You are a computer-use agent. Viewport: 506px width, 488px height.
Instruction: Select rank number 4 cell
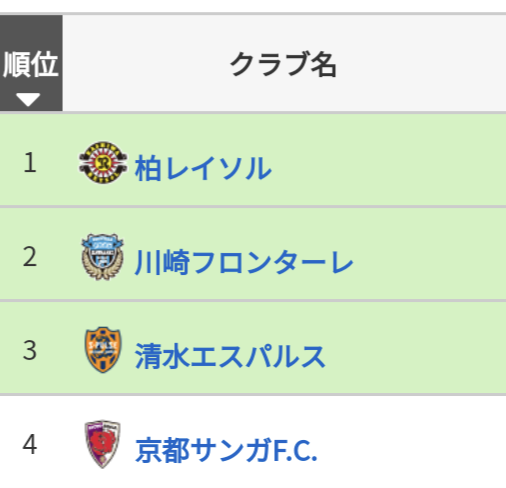30,444
